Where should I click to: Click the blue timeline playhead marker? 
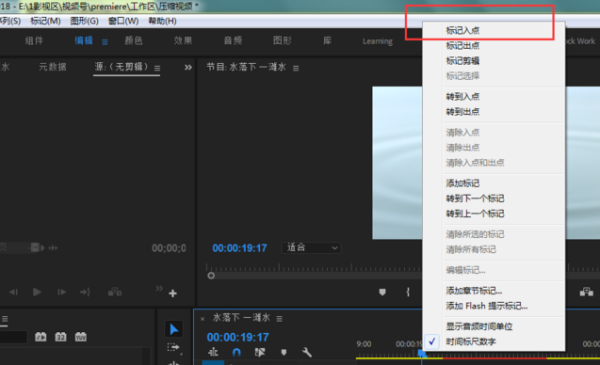[x=421, y=353]
